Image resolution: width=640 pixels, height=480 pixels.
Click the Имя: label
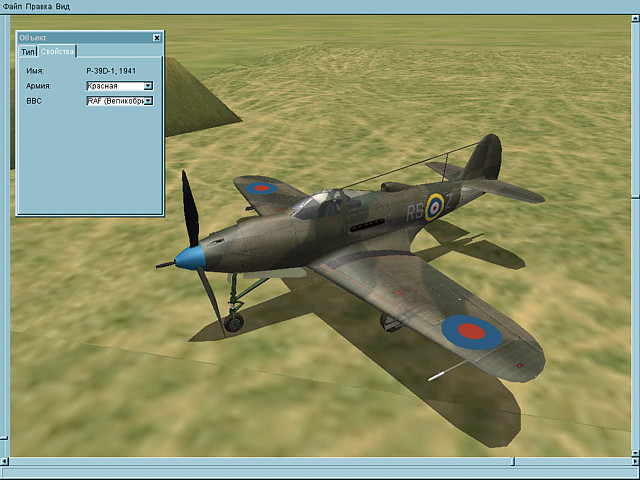pyautogui.click(x=35, y=71)
